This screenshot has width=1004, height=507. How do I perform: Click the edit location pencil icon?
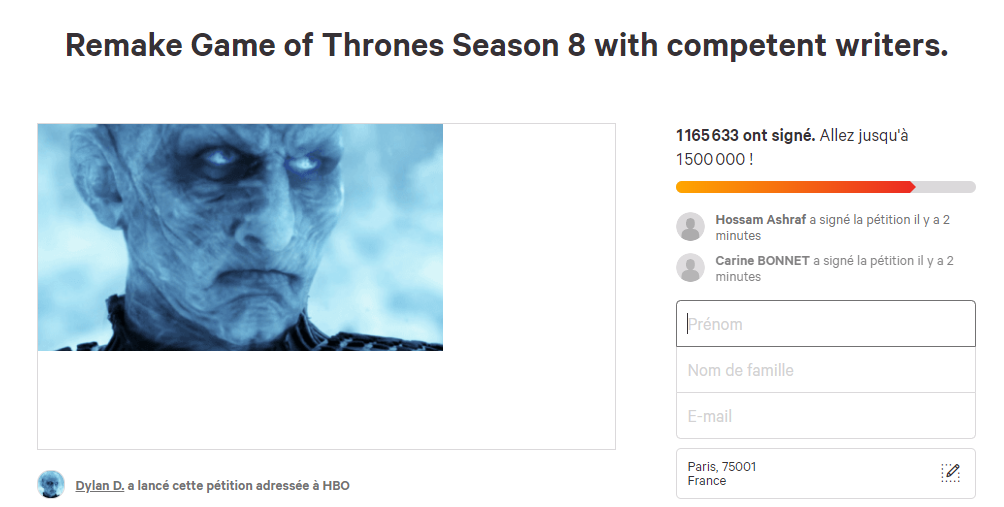point(950,473)
